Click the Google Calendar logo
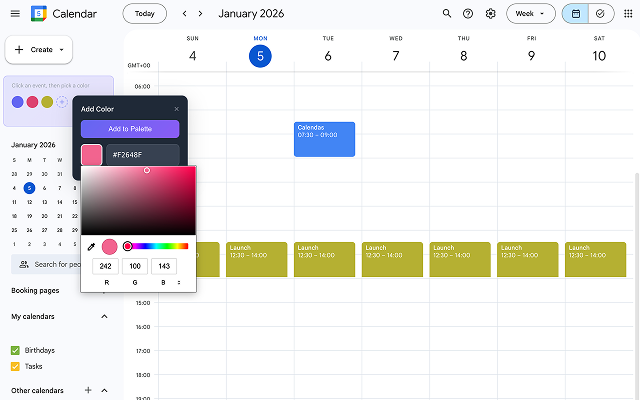640x400 pixels. (x=39, y=13)
